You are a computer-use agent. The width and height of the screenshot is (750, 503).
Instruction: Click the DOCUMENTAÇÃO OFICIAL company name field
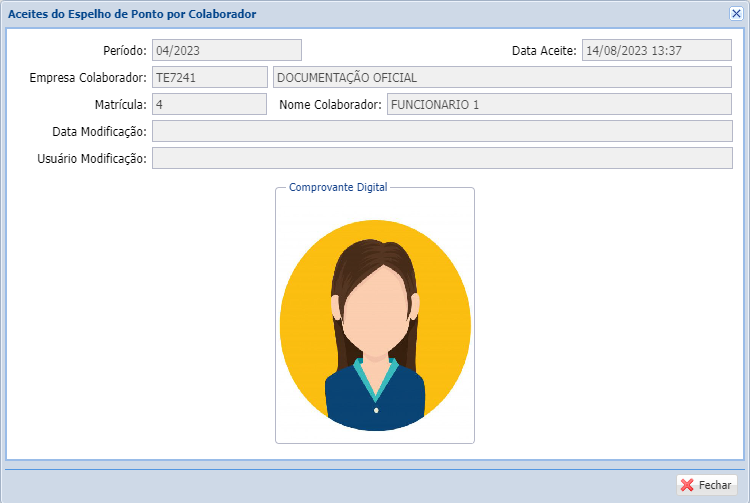[502, 77]
